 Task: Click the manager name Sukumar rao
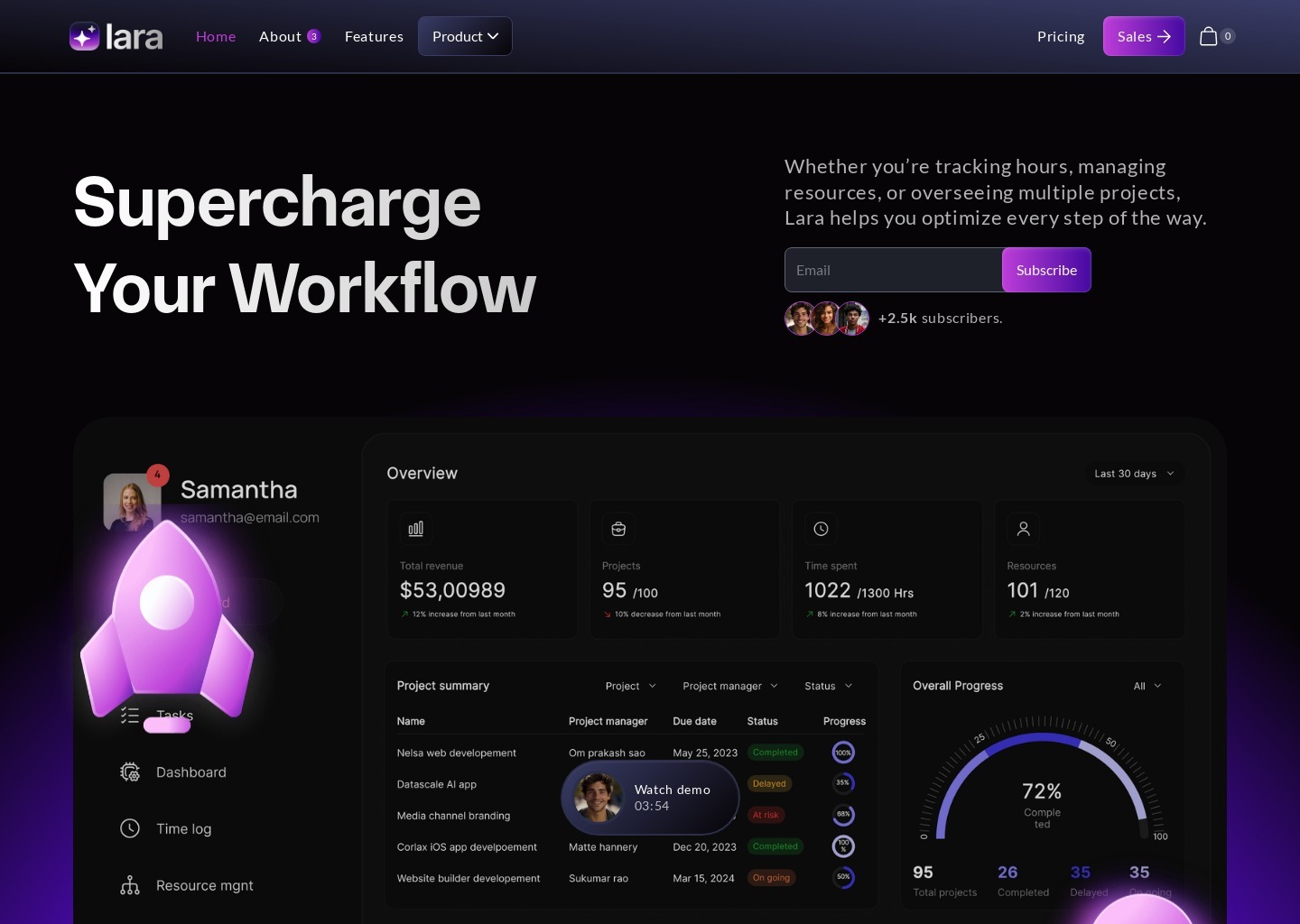click(599, 878)
